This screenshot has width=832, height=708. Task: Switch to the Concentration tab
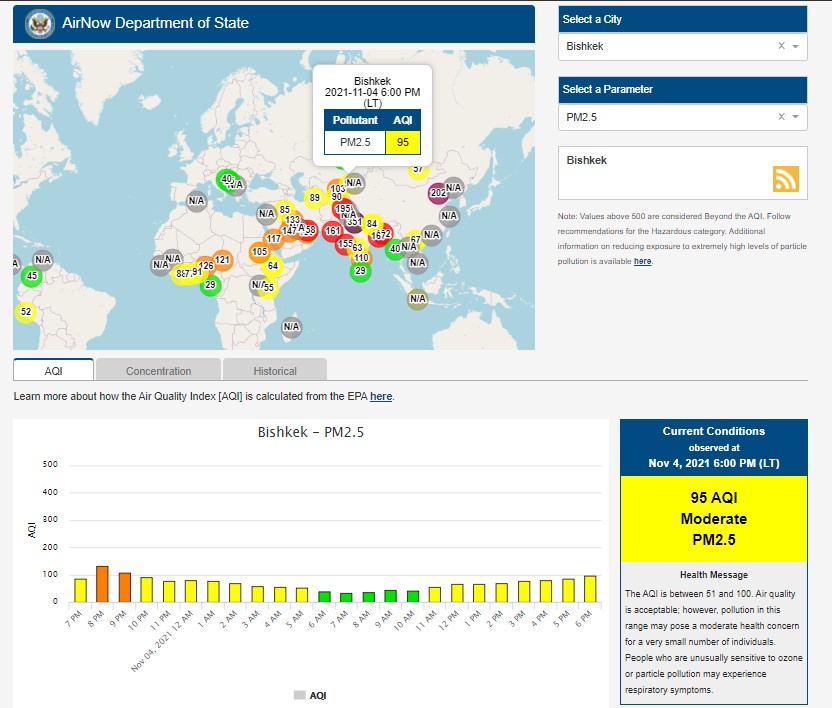(x=158, y=370)
